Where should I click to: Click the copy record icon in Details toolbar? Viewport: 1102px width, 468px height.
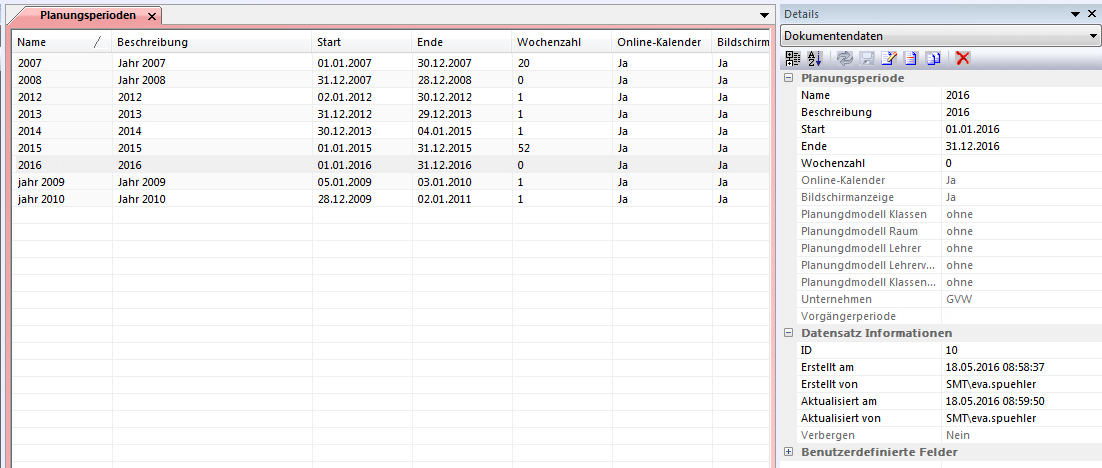(931, 59)
